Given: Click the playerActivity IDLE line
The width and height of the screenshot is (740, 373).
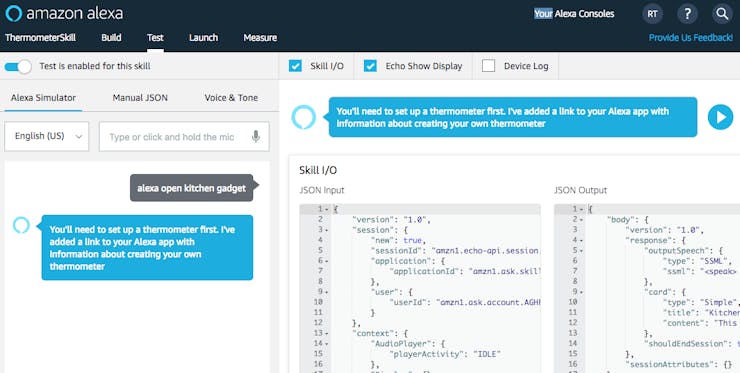Looking at the screenshot, I should (x=445, y=355).
